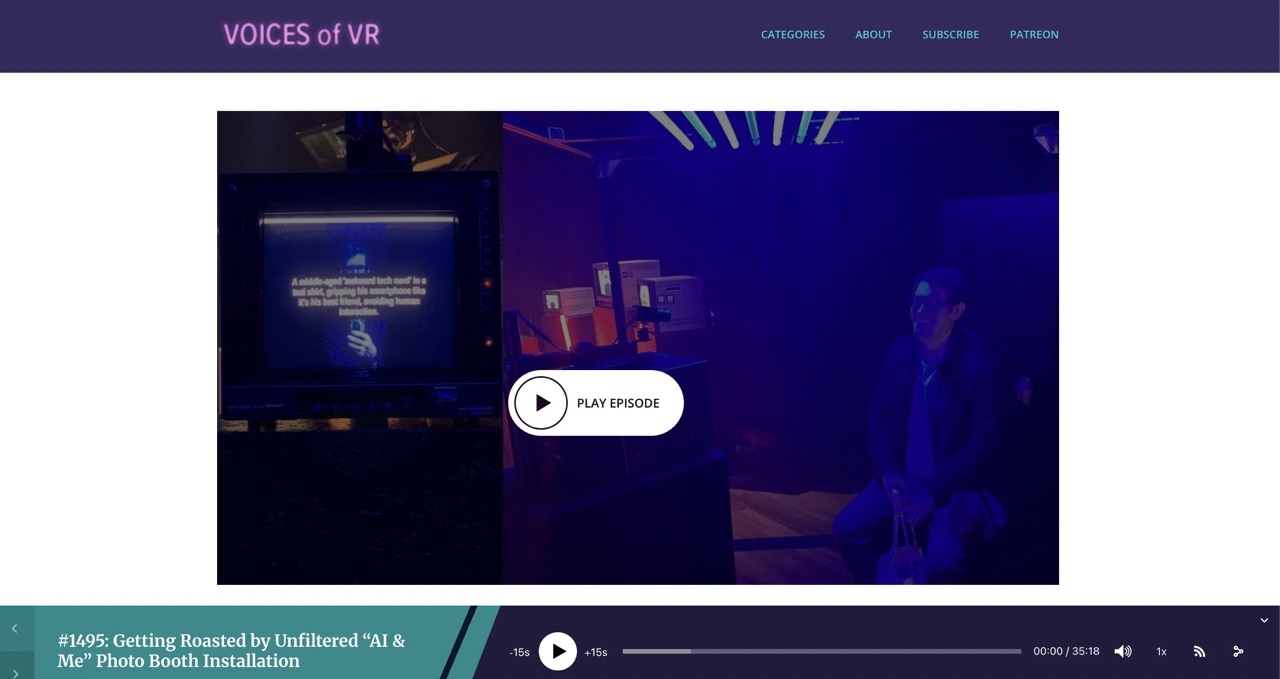This screenshot has height=679, width=1280.
Task: Go to the SUBSCRIBE page
Action: pos(950,34)
